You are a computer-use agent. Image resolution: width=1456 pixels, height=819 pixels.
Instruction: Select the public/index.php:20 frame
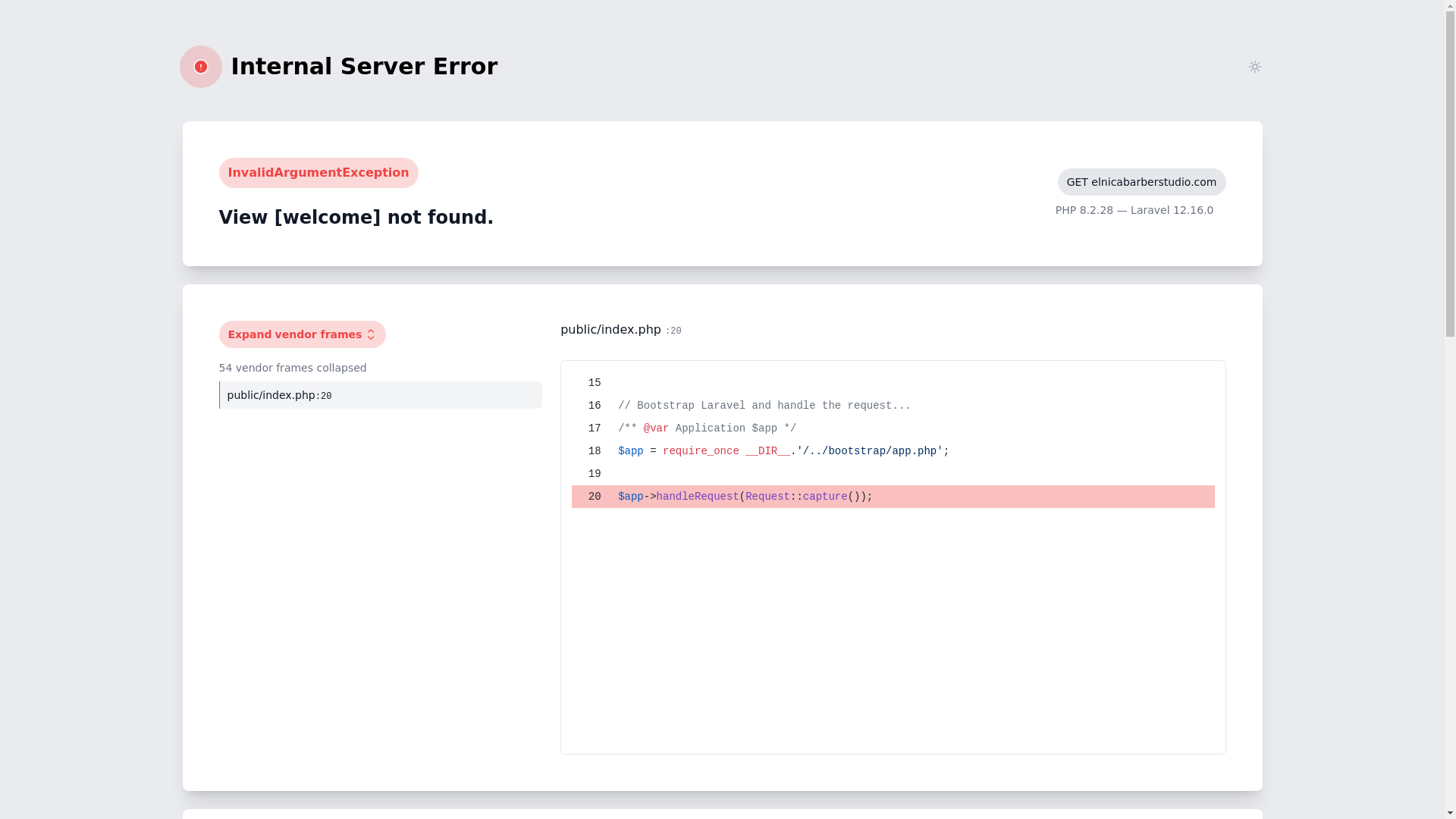click(x=381, y=395)
